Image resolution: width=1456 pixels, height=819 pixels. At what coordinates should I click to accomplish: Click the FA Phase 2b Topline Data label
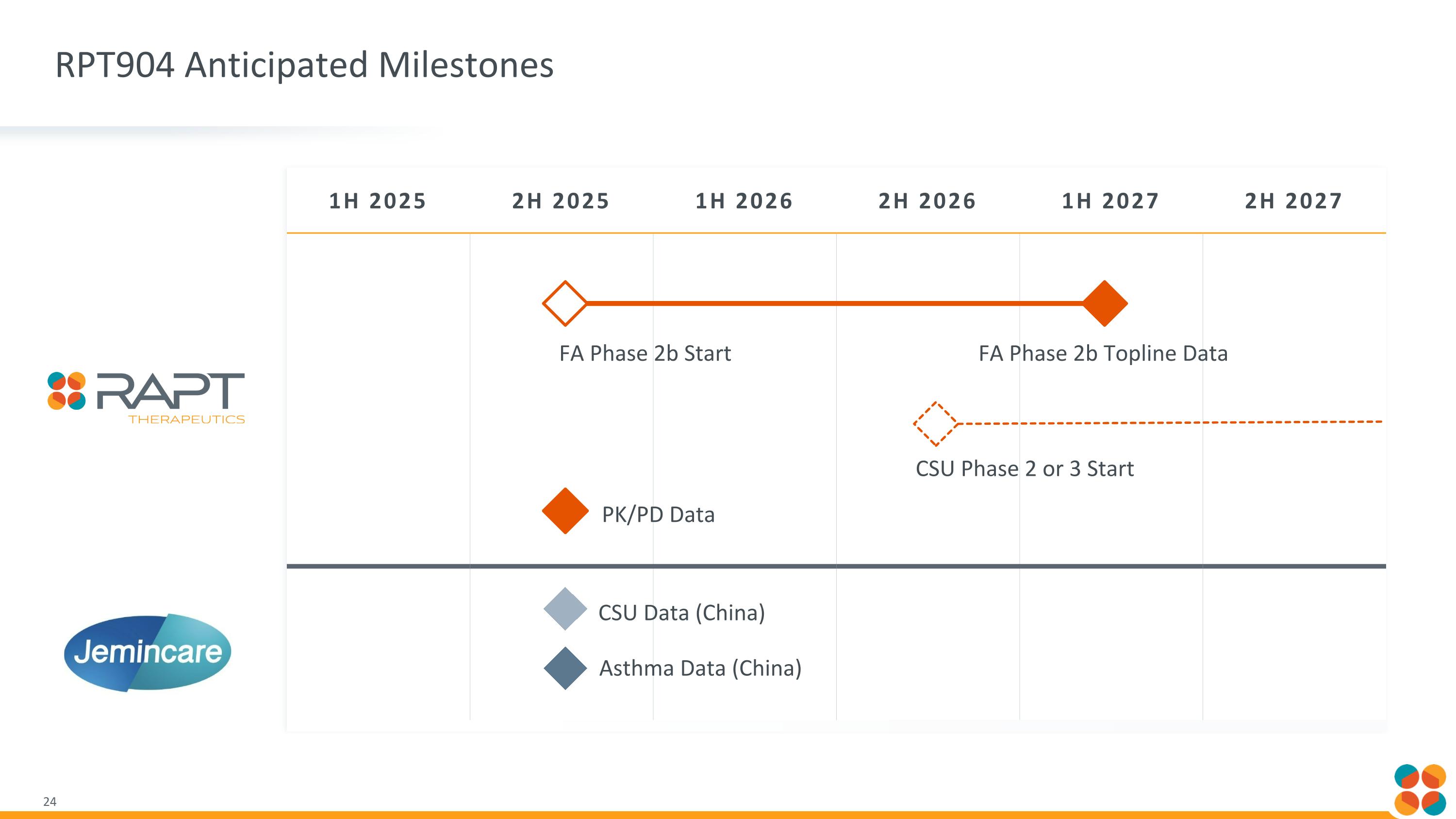(x=1103, y=354)
